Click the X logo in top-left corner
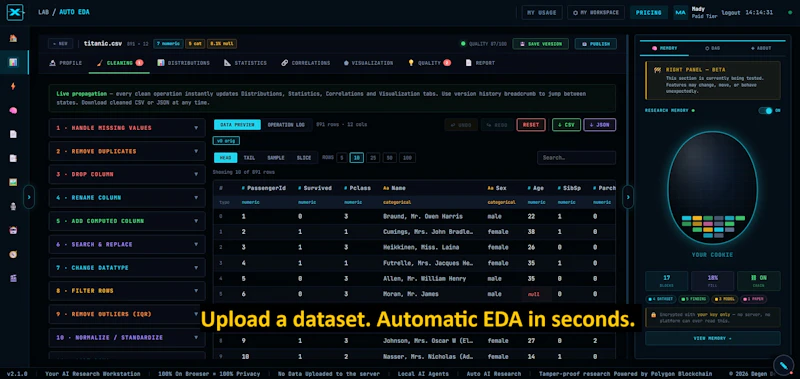Image resolution: width=800 pixels, height=379 pixels. click(15, 12)
